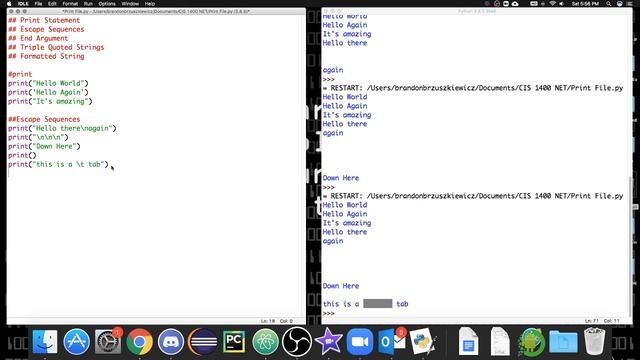Click the comment '## Escape Sequences'
Screen dimensions: 640x360
click(46, 29)
